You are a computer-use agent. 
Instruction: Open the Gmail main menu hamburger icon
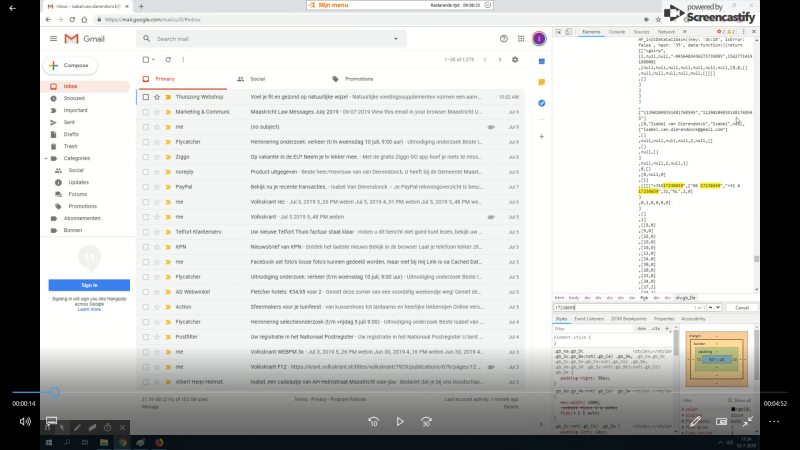click(x=53, y=39)
